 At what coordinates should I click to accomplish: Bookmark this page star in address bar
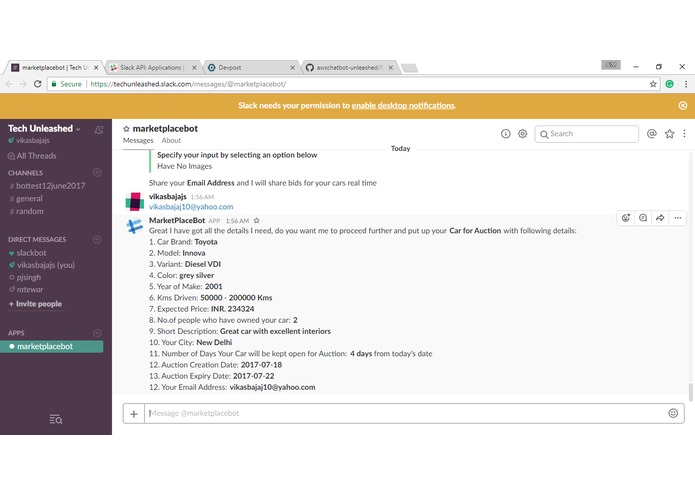(653, 84)
